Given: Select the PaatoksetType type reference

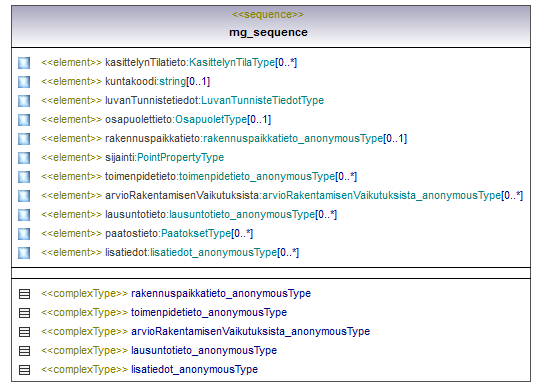Looking at the screenshot, I should [196, 233].
